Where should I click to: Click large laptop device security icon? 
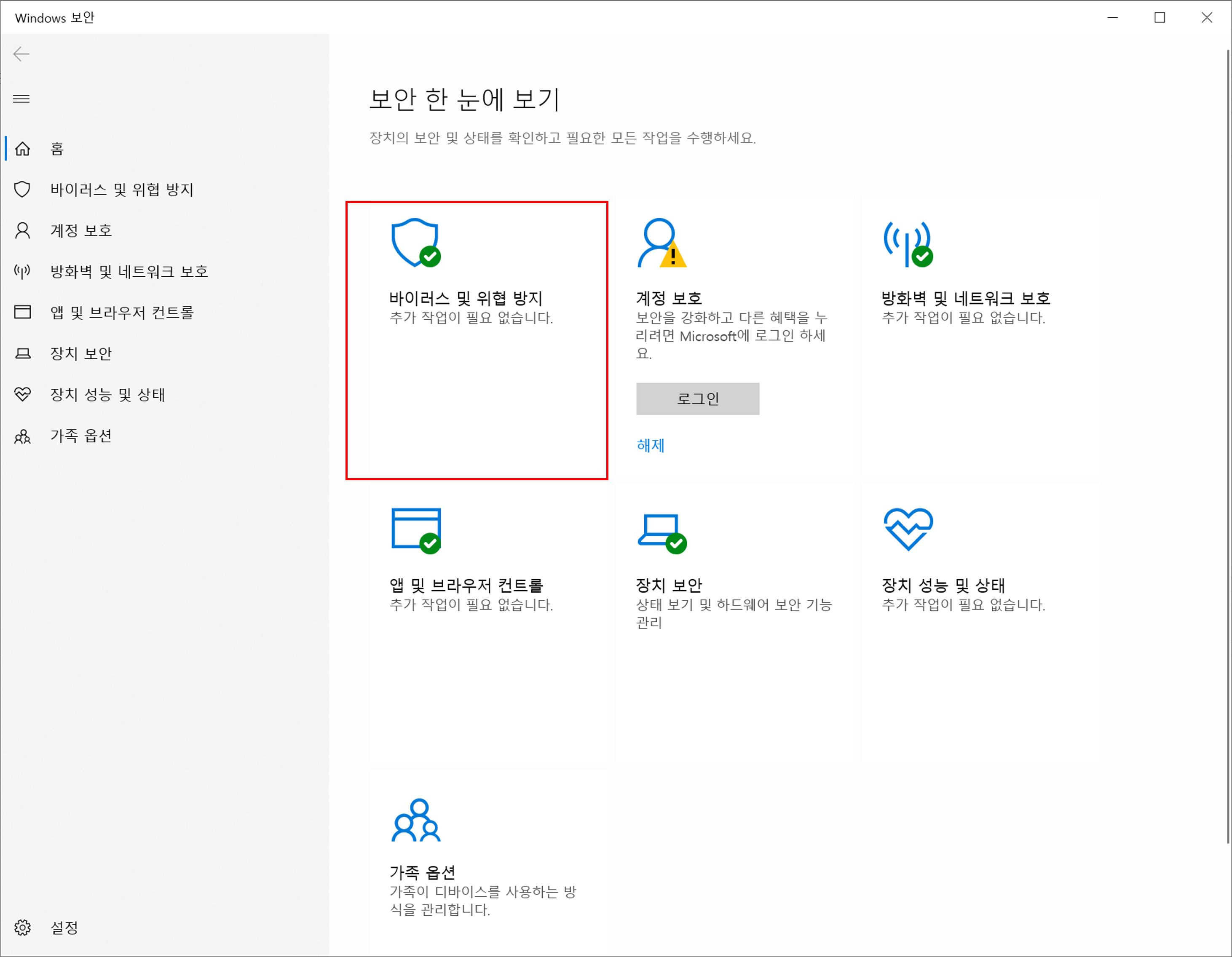point(662,534)
